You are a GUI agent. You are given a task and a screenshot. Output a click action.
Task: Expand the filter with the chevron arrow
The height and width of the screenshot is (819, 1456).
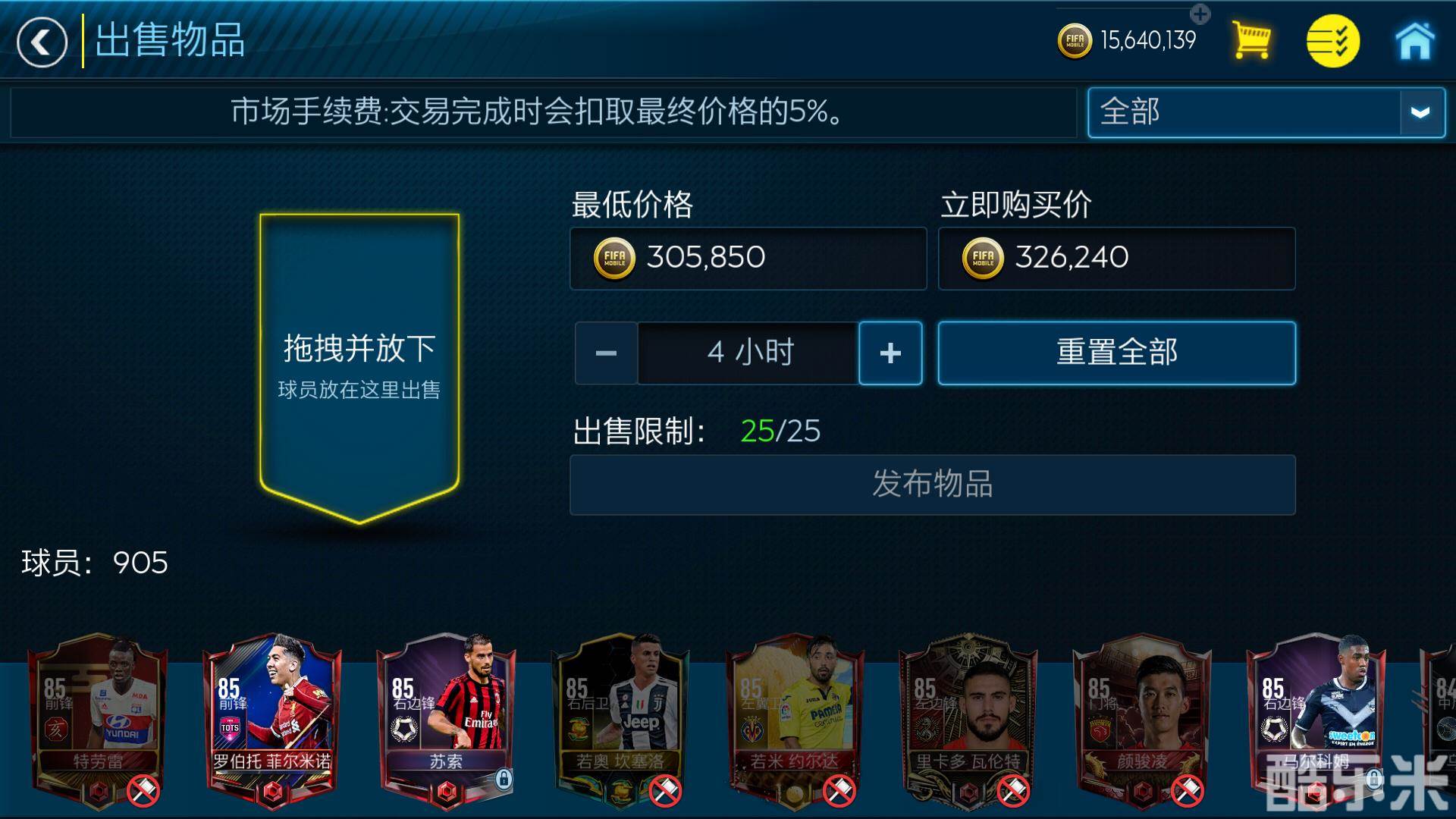pyautogui.click(x=1421, y=112)
